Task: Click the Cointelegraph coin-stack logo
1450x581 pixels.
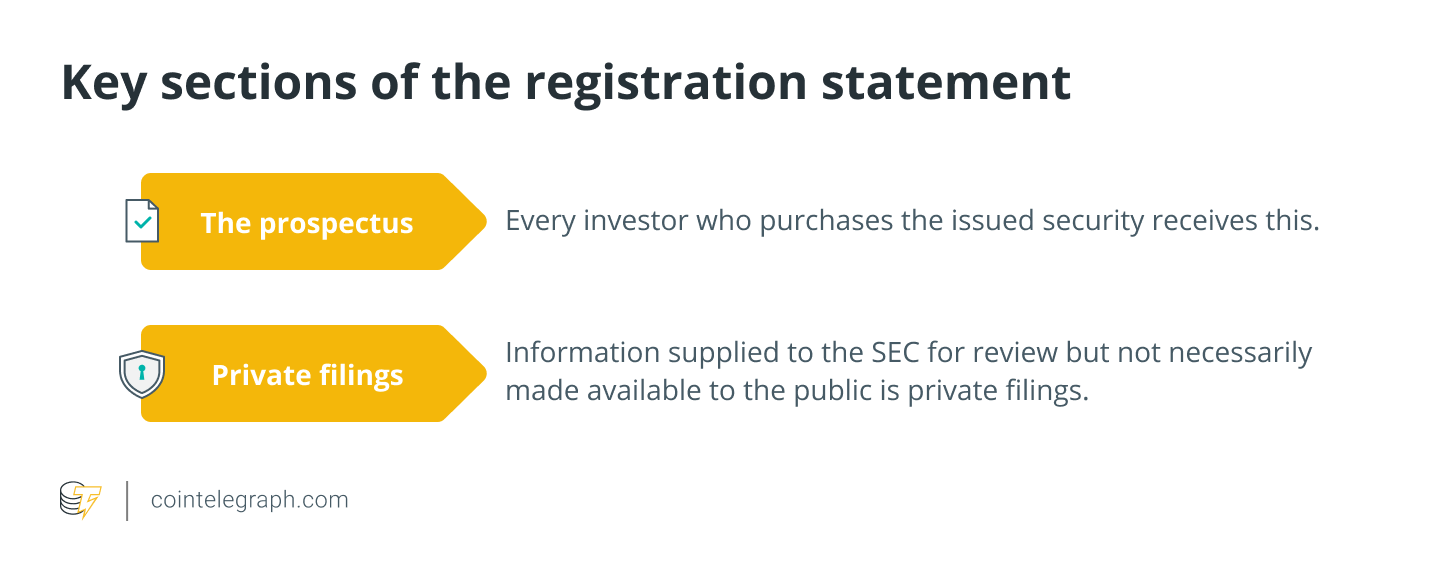Action: (x=80, y=500)
